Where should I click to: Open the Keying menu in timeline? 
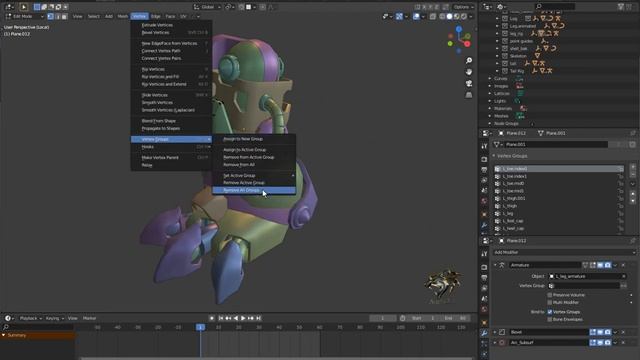pyautogui.click(x=54, y=318)
